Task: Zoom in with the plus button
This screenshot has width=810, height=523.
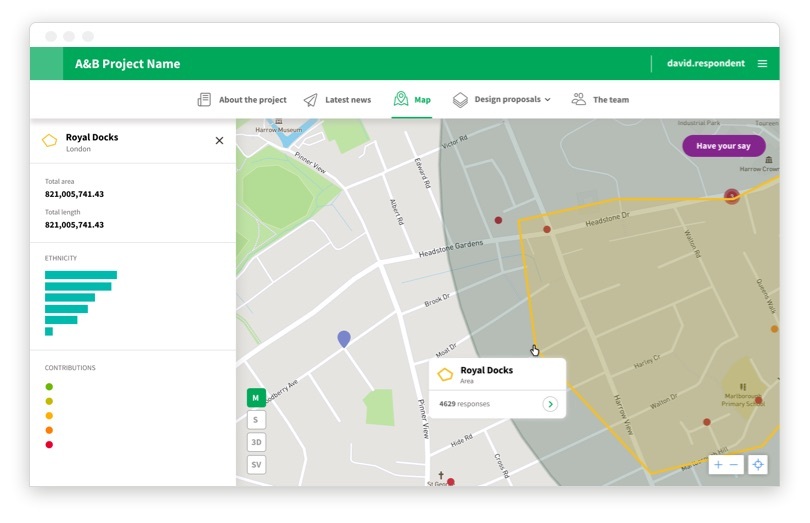Action: click(718, 465)
